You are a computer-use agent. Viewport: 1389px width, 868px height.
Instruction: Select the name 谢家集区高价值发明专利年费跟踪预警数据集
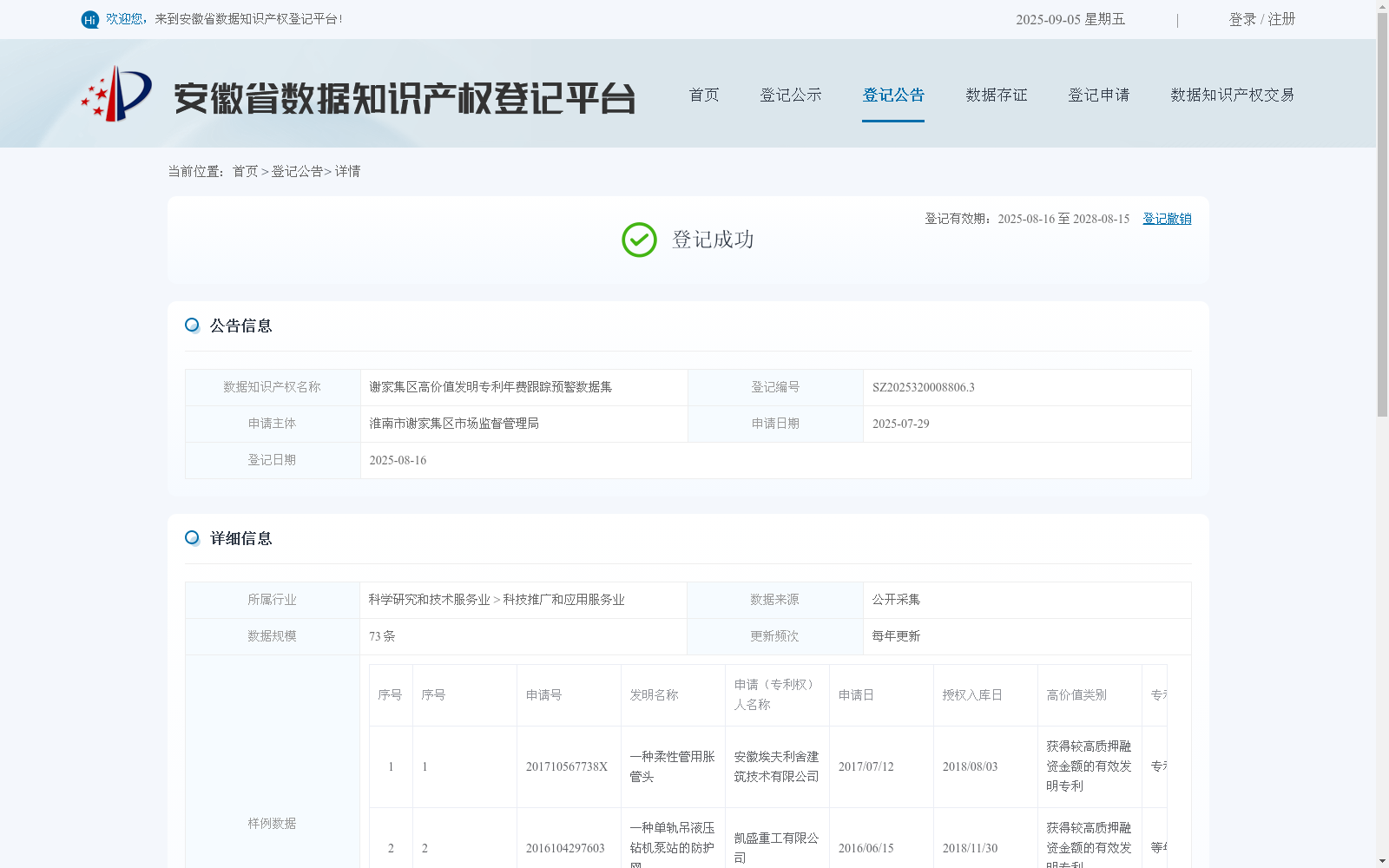pos(490,387)
